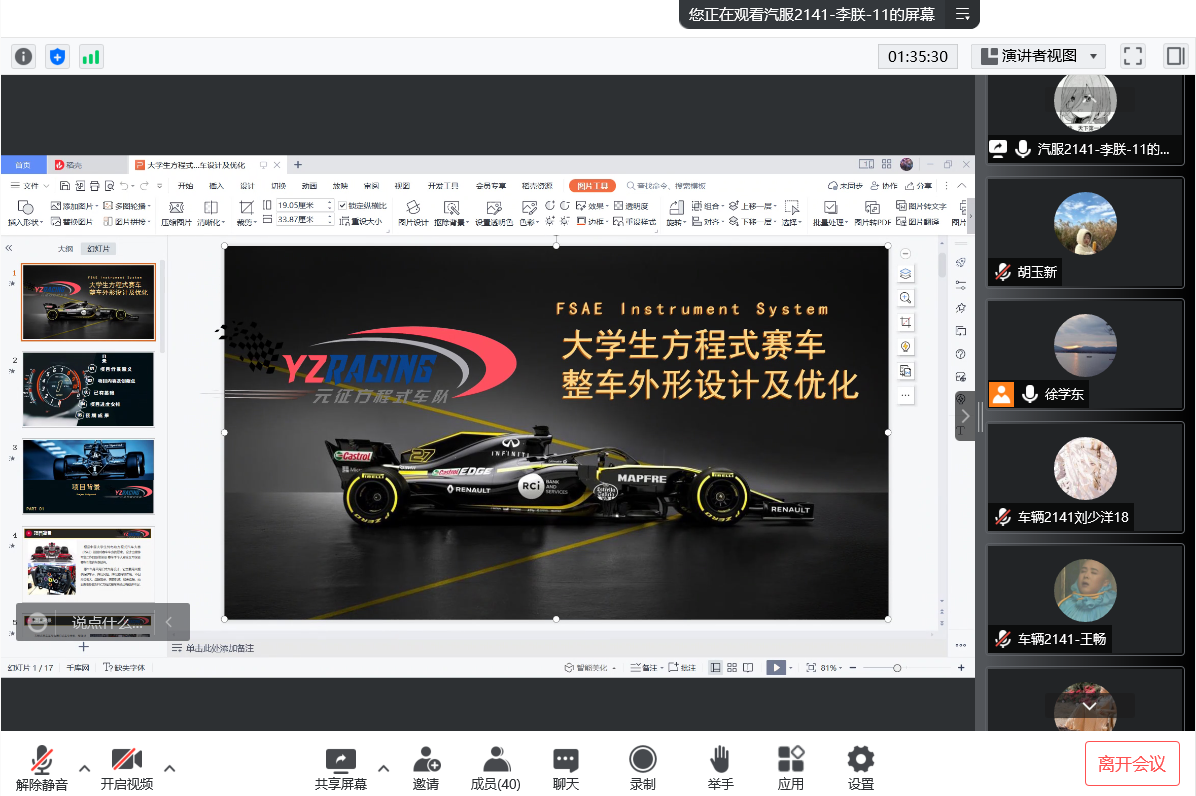
Task: Open the 聊天 chat window
Action: (566, 768)
